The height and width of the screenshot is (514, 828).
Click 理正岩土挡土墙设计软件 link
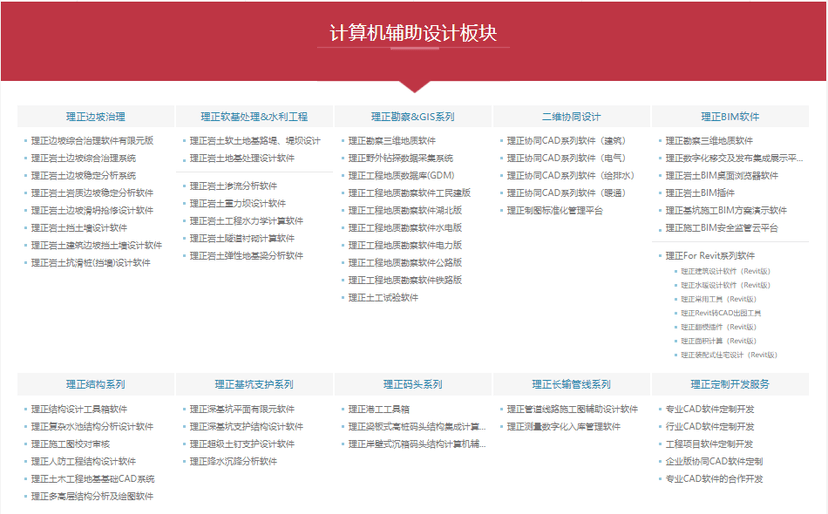click(x=79, y=228)
